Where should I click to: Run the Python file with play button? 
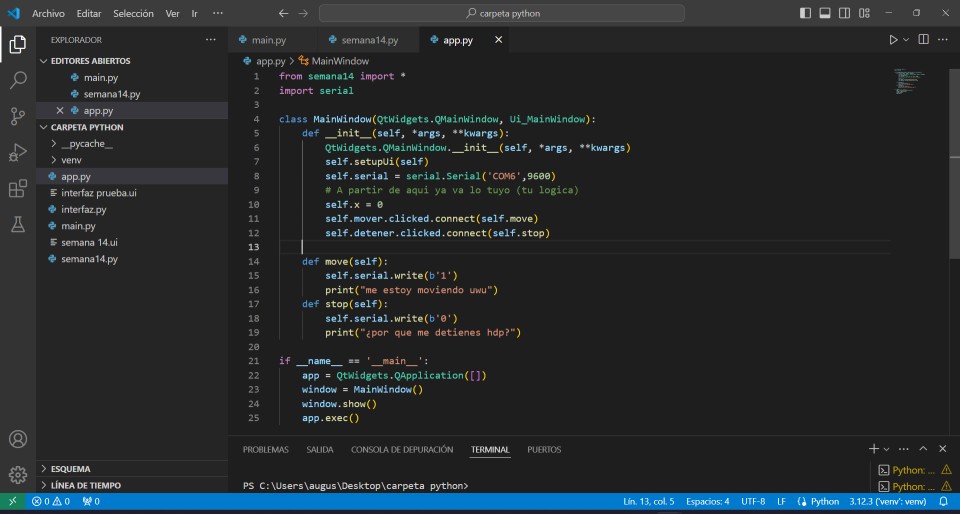click(x=893, y=40)
